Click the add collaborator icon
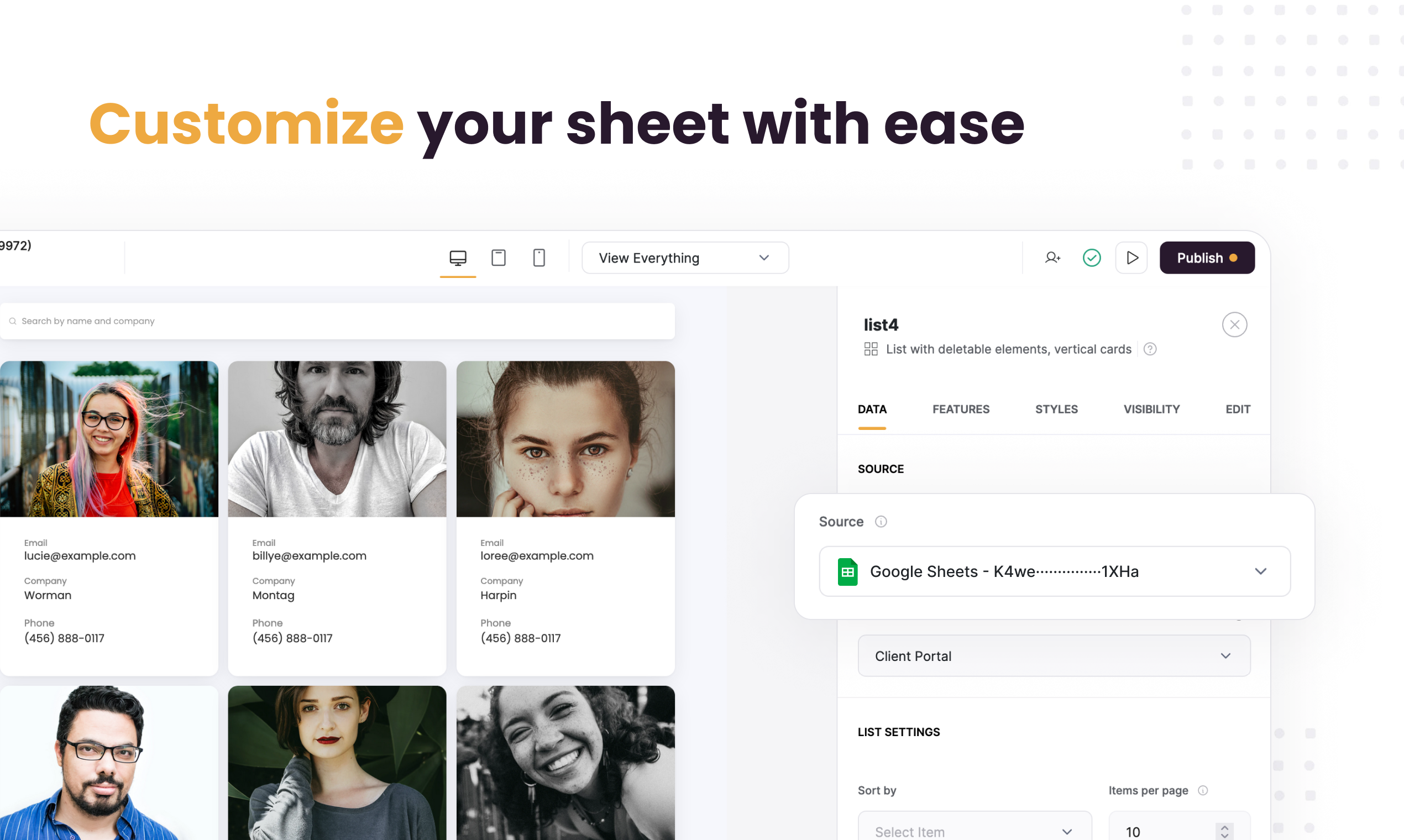The image size is (1404, 840). point(1052,258)
